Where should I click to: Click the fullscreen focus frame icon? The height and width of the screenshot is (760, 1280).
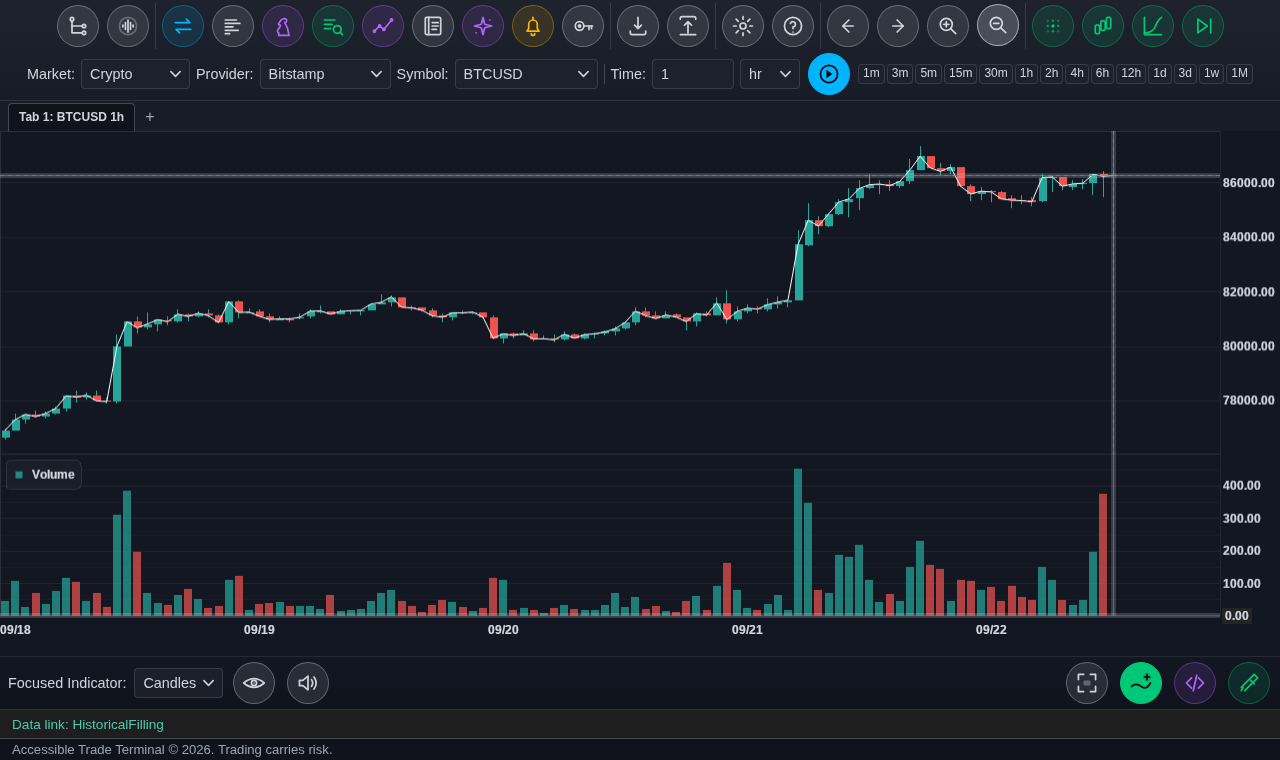(1087, 683)
